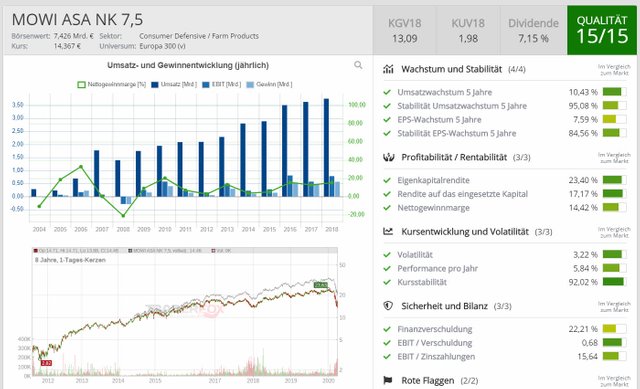This screenshot has height=389, width=640.
Task: Click the 2018 Umsatz bar in chart
Action: (x=326, y=147)
